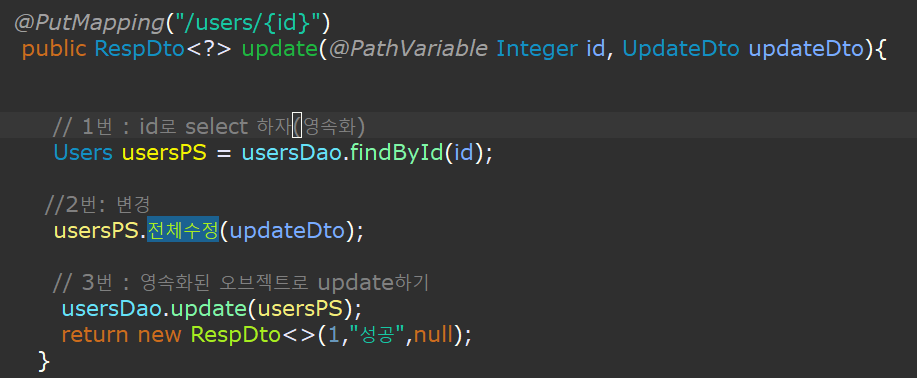
Task: Click updateDto argument in 전체수정 call
Action: 287,231
